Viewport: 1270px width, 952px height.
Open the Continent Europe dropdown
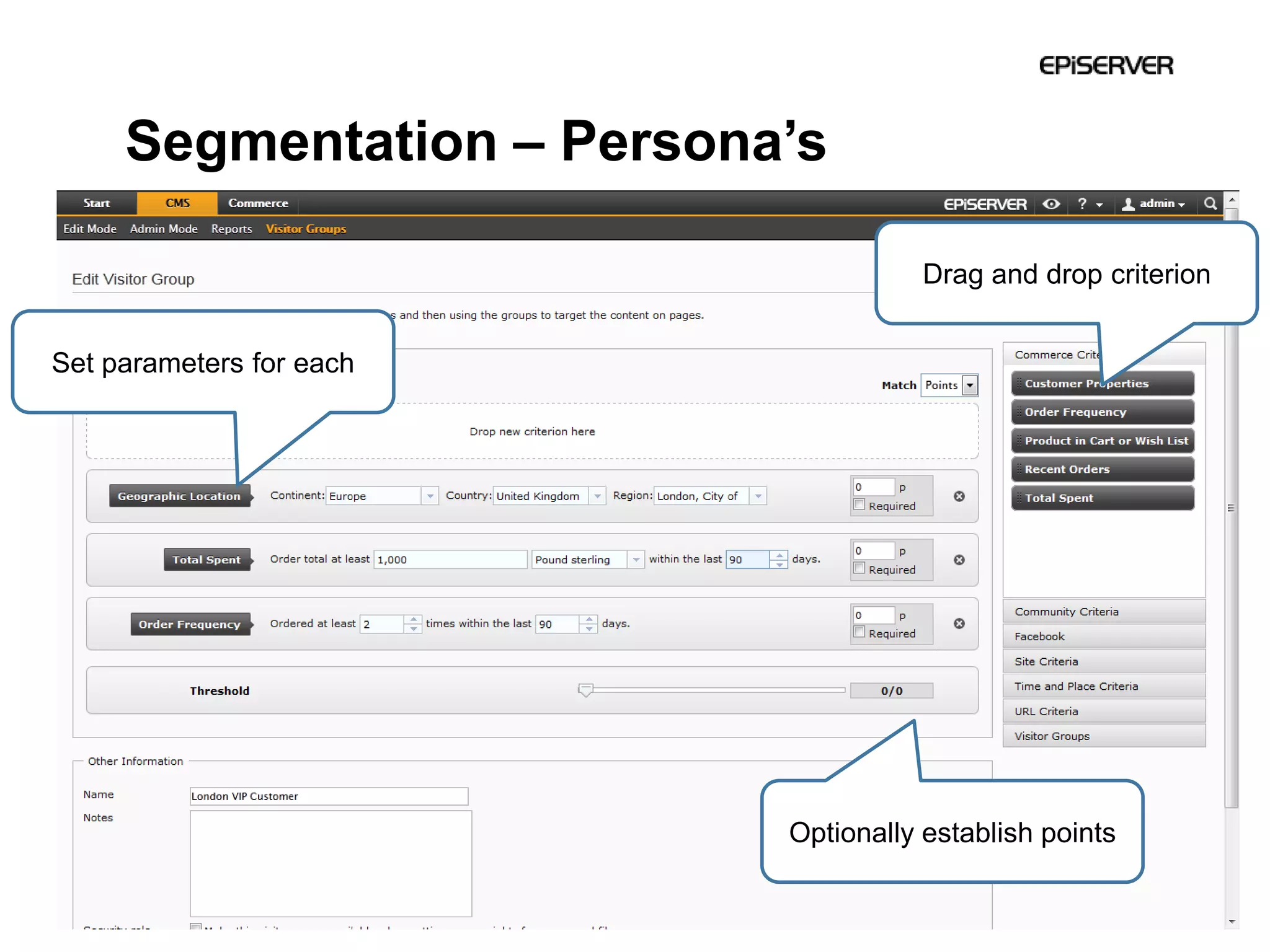point(382,496)
